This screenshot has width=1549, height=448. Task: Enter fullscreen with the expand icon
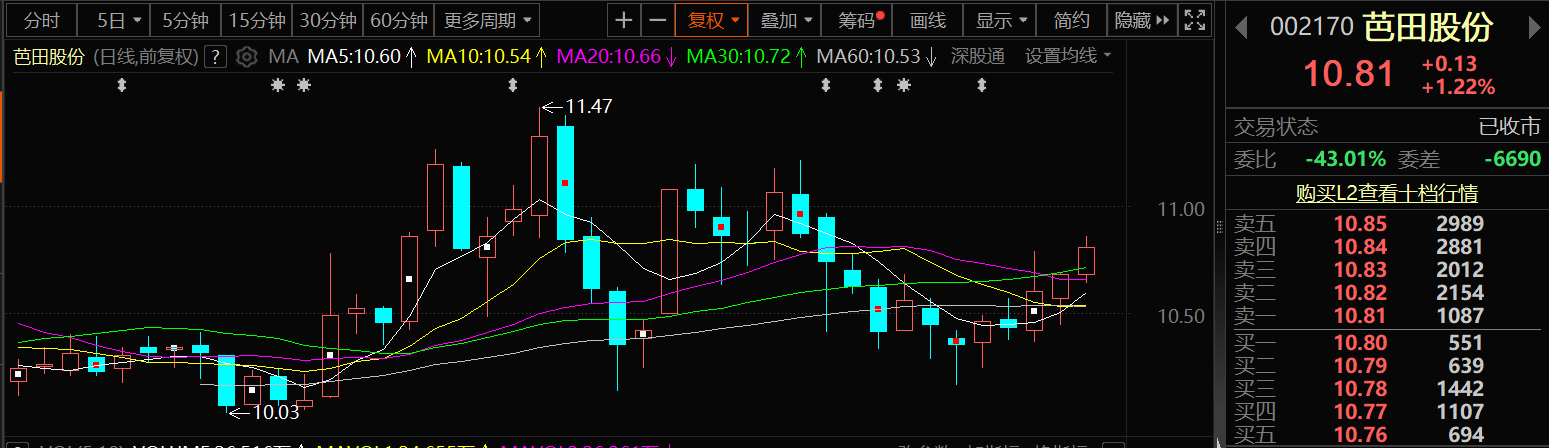[x=1193, y=20]
